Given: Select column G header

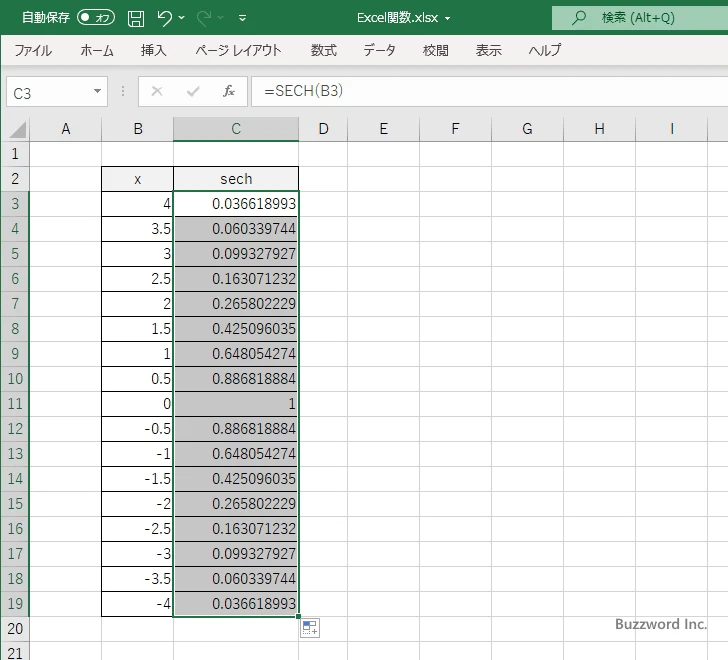Looking at the screenshot, I should tap(527, 129).
